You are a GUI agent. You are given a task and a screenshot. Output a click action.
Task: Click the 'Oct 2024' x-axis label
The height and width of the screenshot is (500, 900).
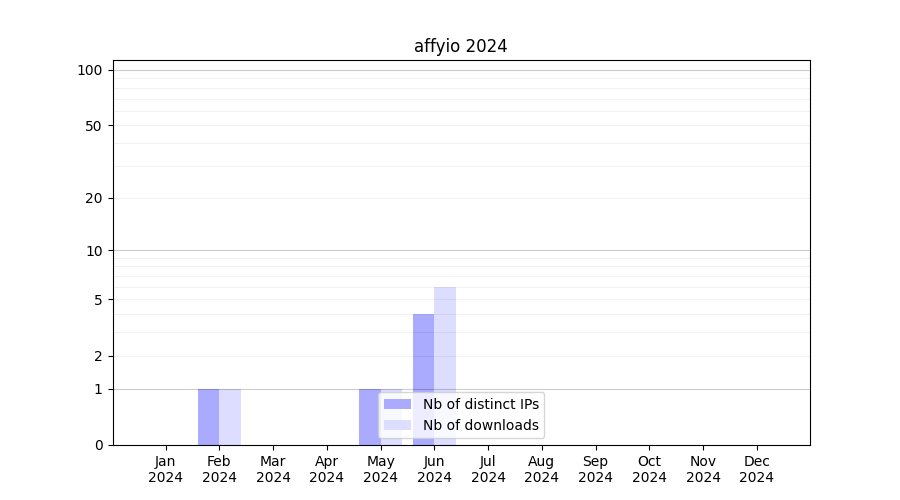(x=649, y=469)
